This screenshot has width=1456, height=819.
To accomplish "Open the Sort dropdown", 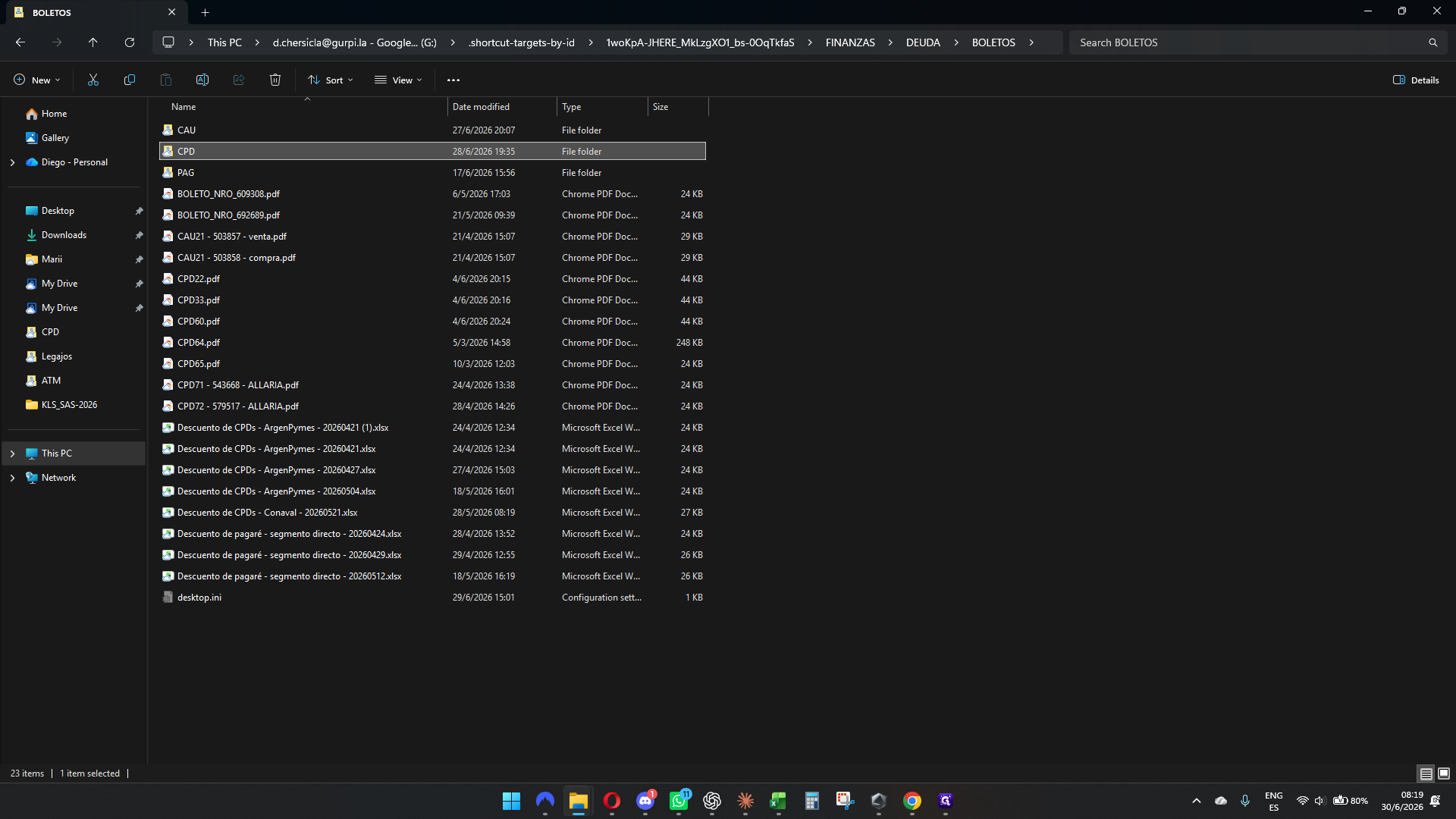I will click(x=331, y=80).
